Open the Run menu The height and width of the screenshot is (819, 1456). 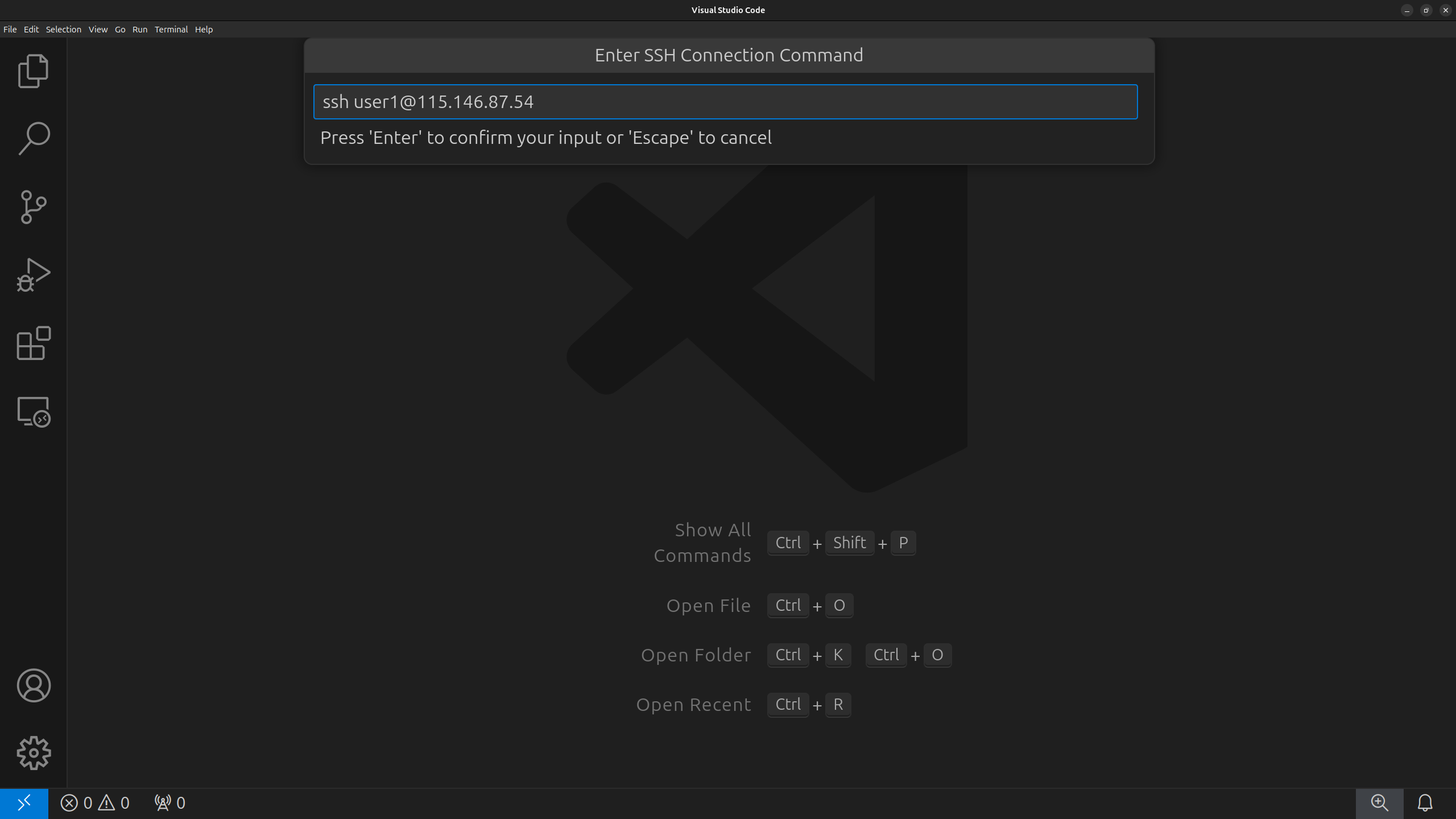click(x=139, y=30)
